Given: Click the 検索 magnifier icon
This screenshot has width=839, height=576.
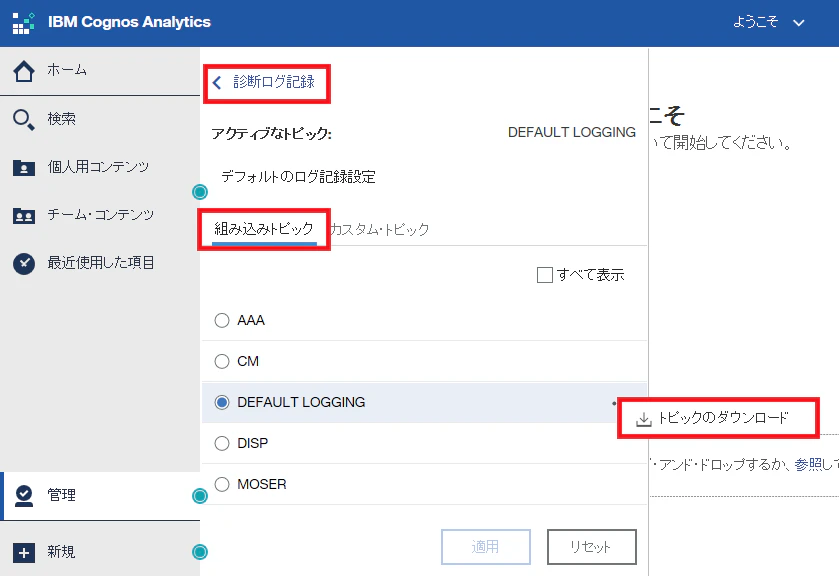Looking at the screenshot, I should tap(24, 119).
